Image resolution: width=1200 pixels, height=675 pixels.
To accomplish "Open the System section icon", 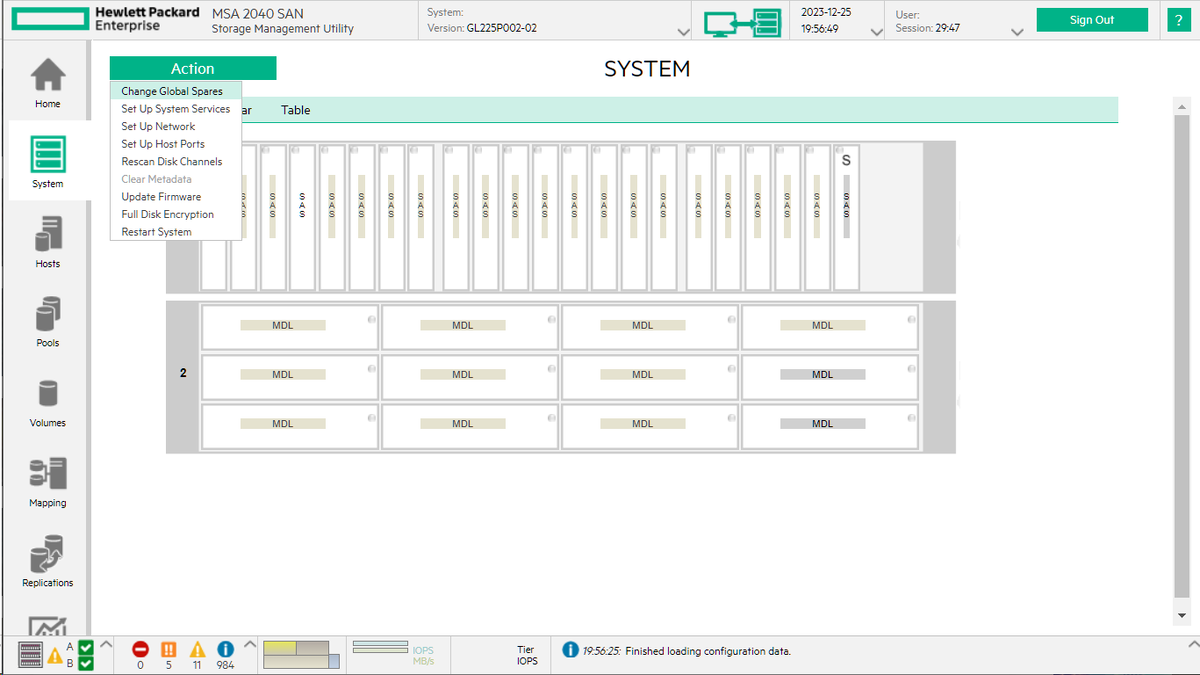I will (x=48, y=155).
